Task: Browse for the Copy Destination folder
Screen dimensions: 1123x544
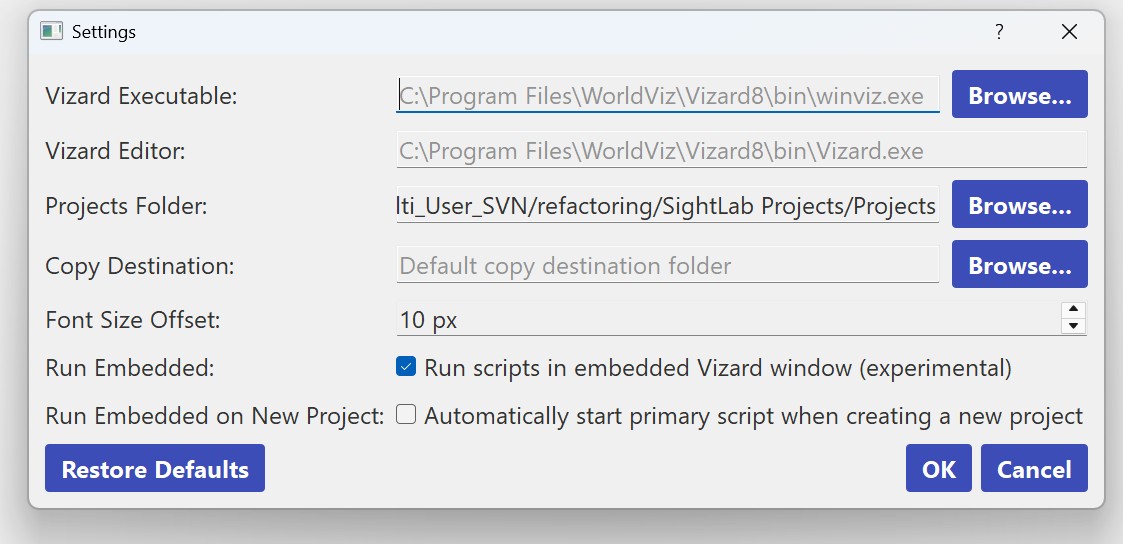Action: [x=1019, y=266]
